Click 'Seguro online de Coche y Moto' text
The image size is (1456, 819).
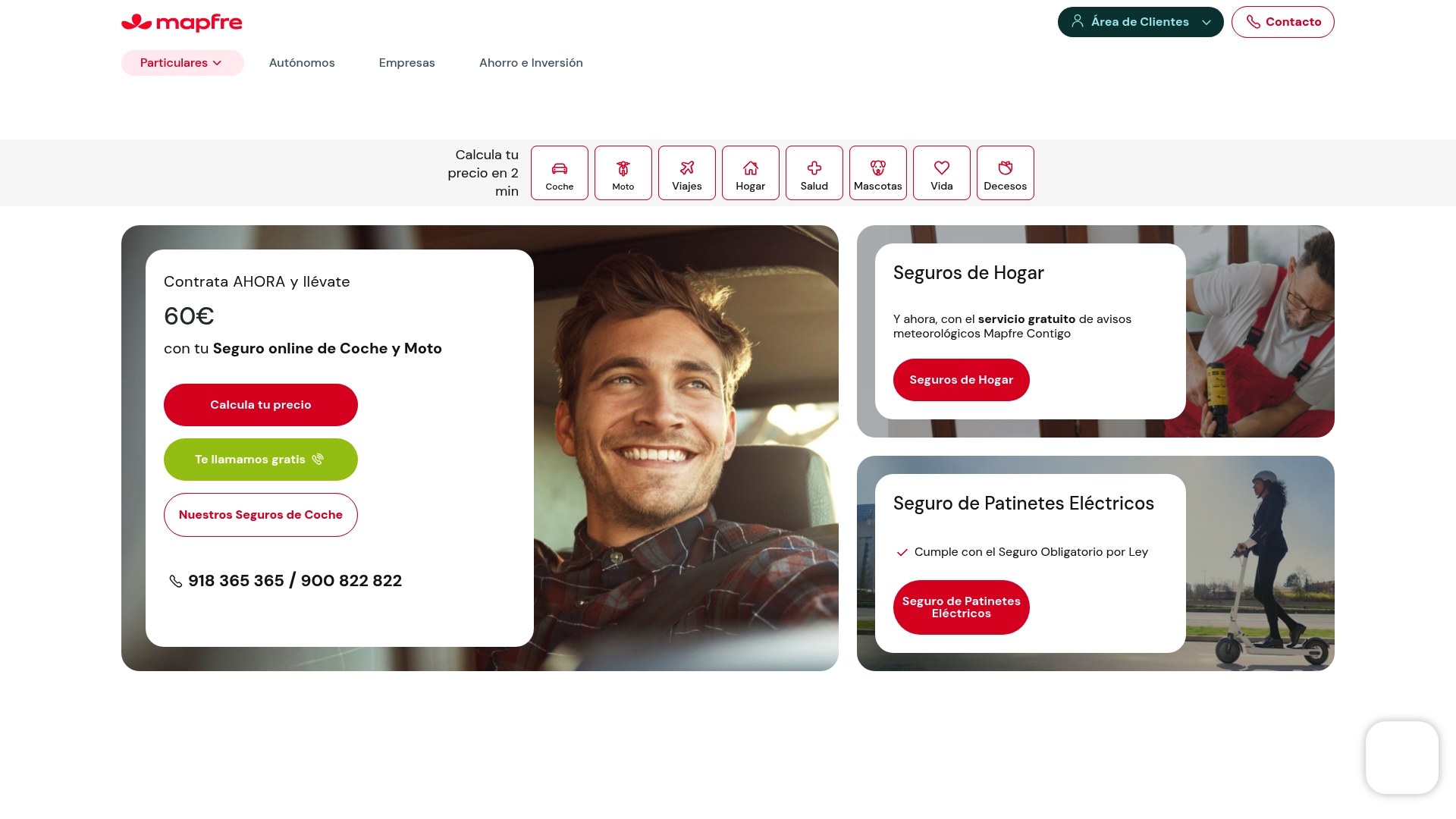click(x=328, y=349)
